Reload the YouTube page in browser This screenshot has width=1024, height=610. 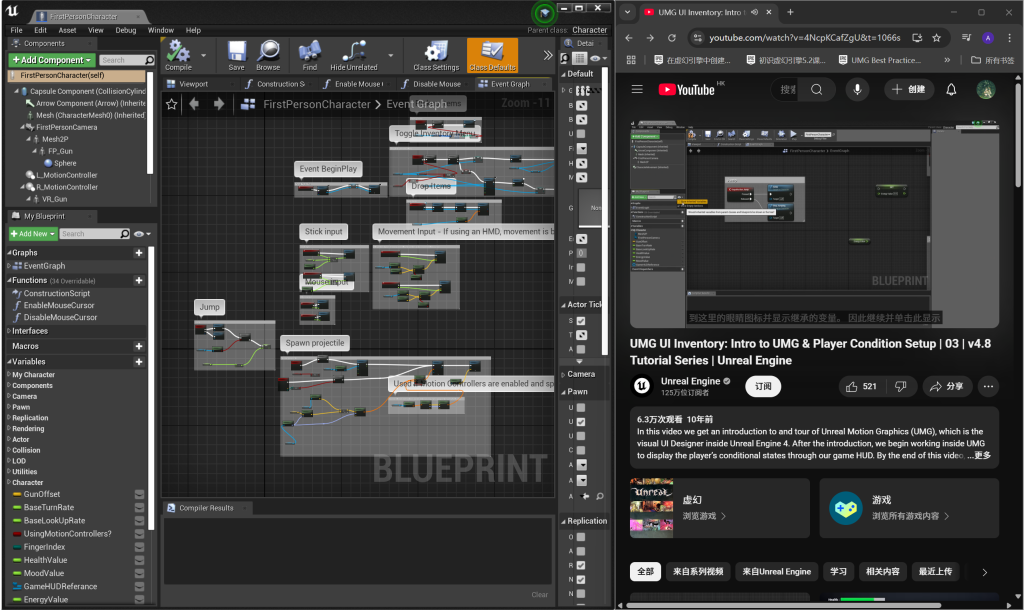(x=671, y=38)
